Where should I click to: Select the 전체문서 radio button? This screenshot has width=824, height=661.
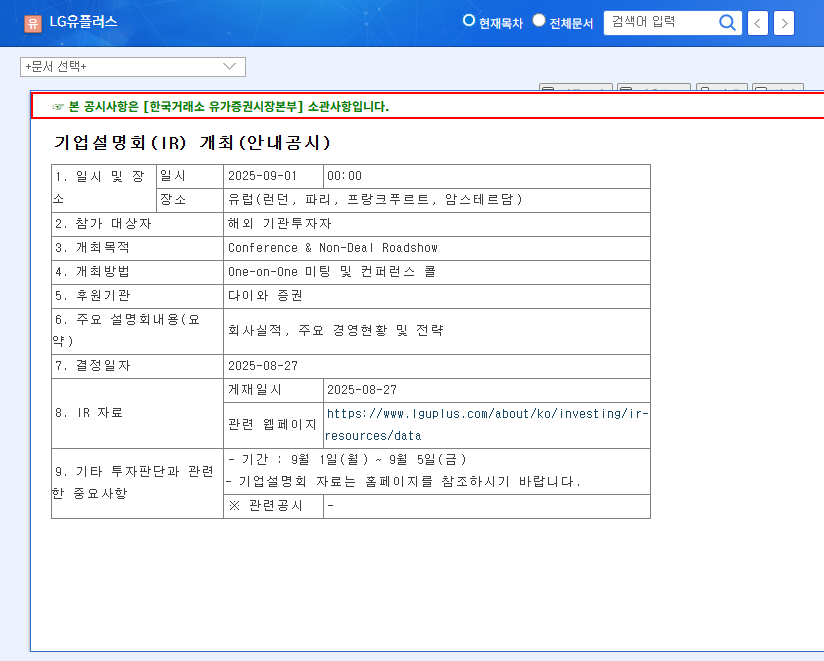tap(539, 20)
